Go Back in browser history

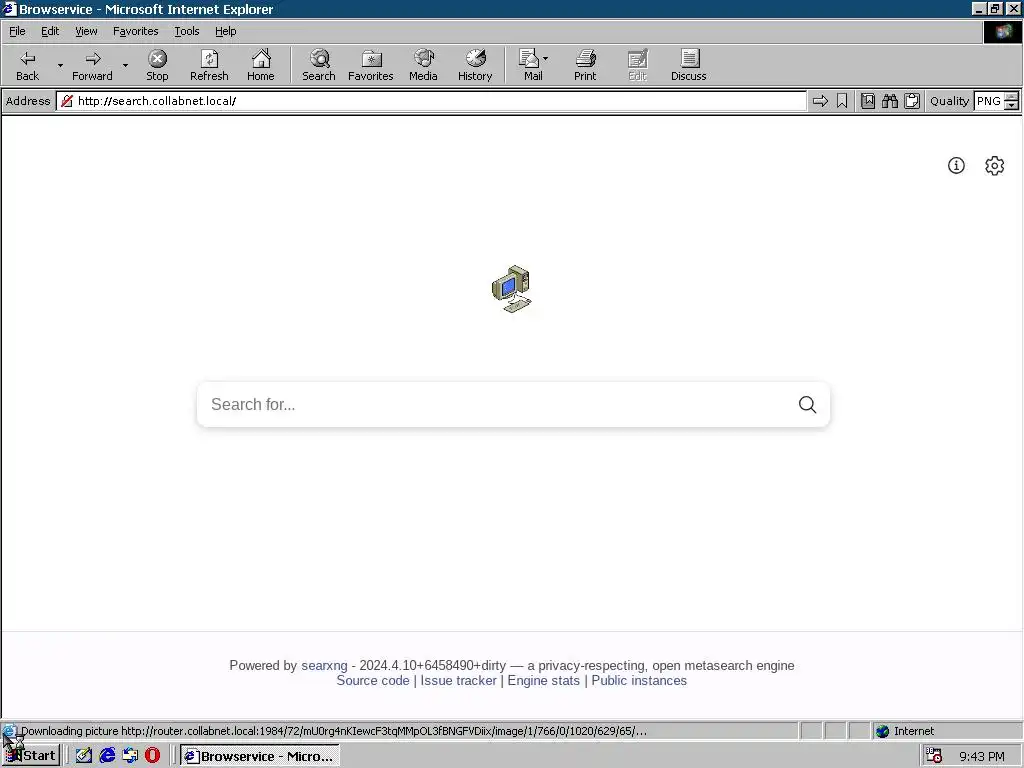tap(27, 65)
